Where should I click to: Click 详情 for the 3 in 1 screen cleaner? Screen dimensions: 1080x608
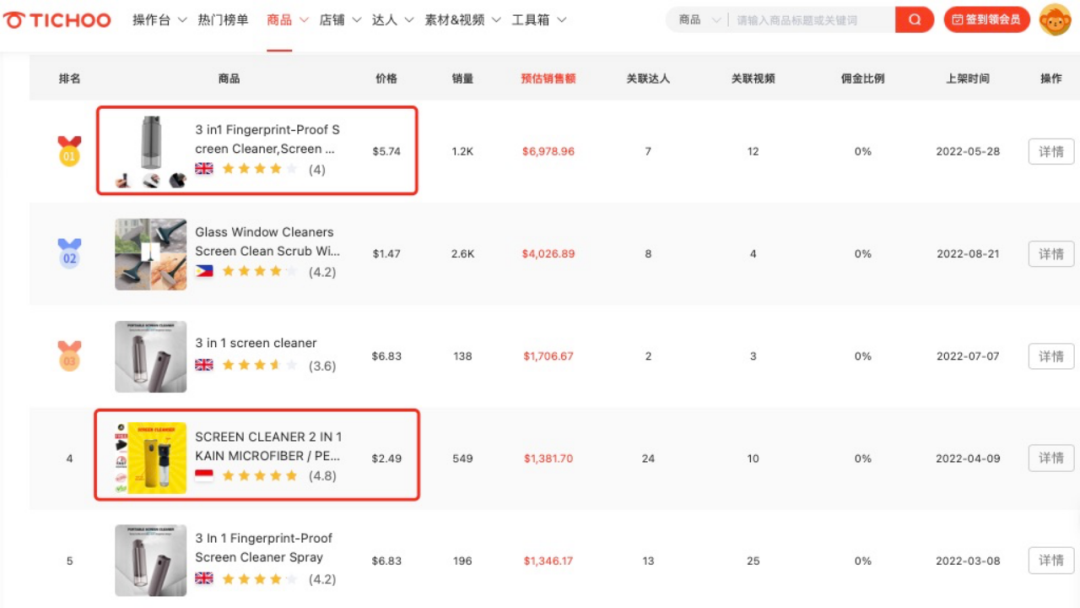(x=1050, y=356)
